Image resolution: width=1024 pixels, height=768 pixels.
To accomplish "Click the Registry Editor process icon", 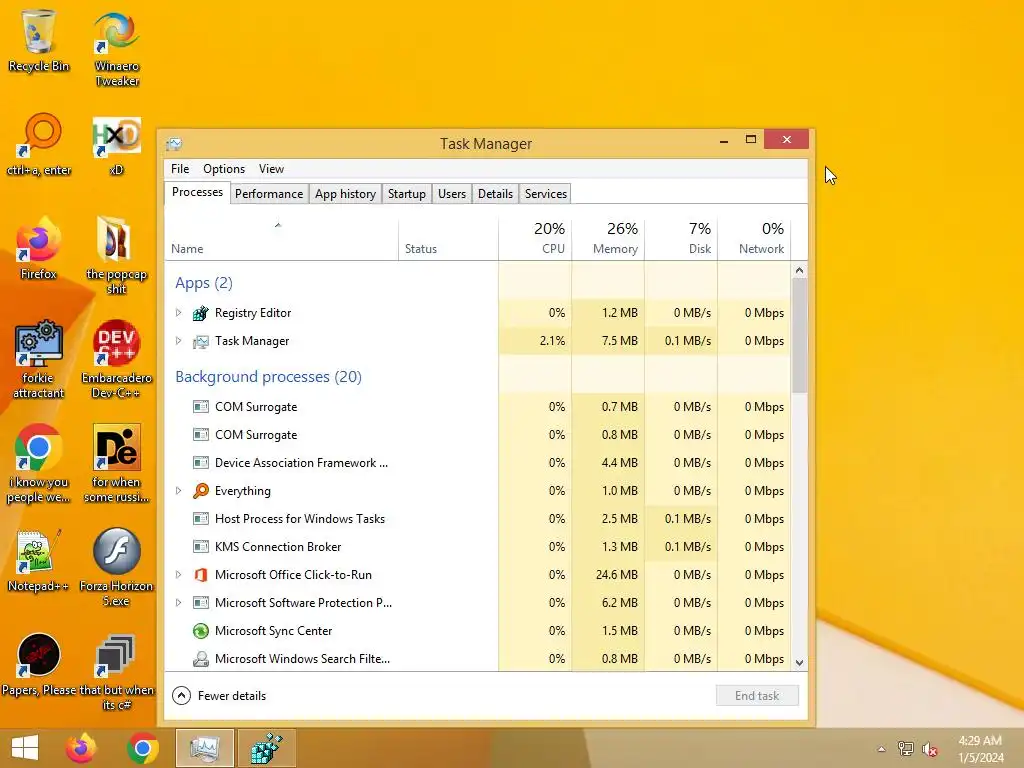I will coord(200,313).
